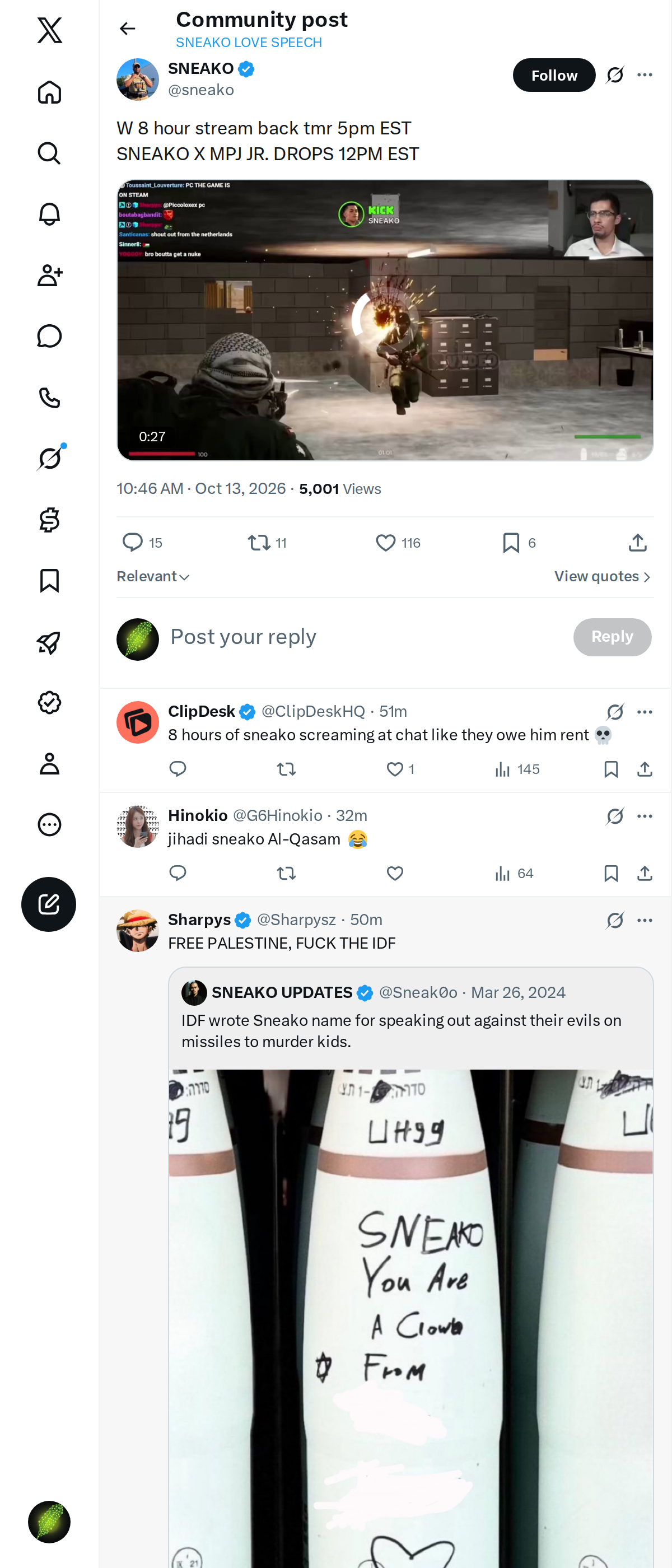Open Grok icon in left sidebar
The width and height of the screenshot is (672, 1568).
[x=49, y=458]
